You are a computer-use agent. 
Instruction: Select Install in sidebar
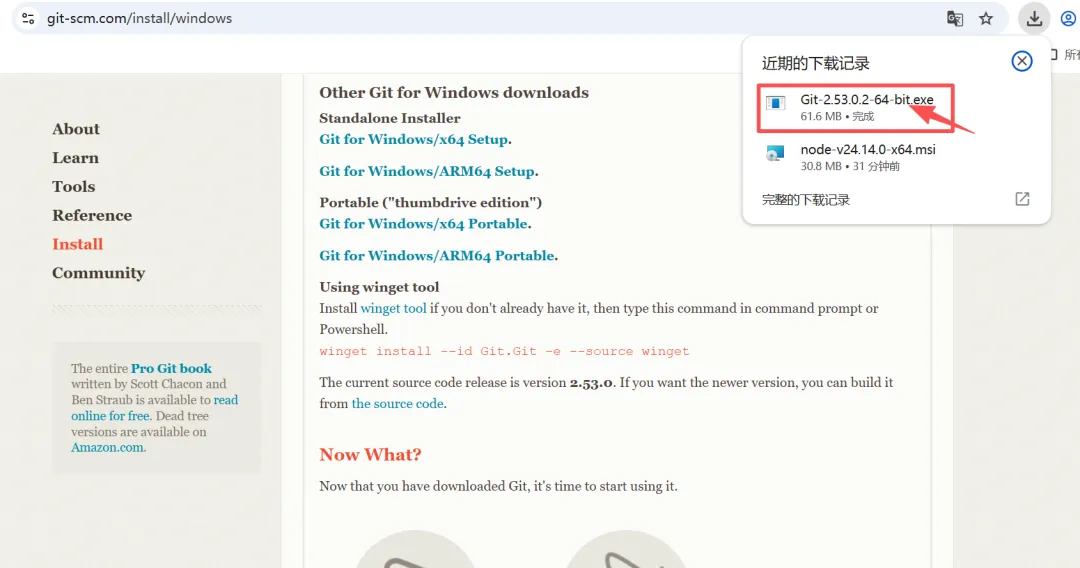[78, 244]
